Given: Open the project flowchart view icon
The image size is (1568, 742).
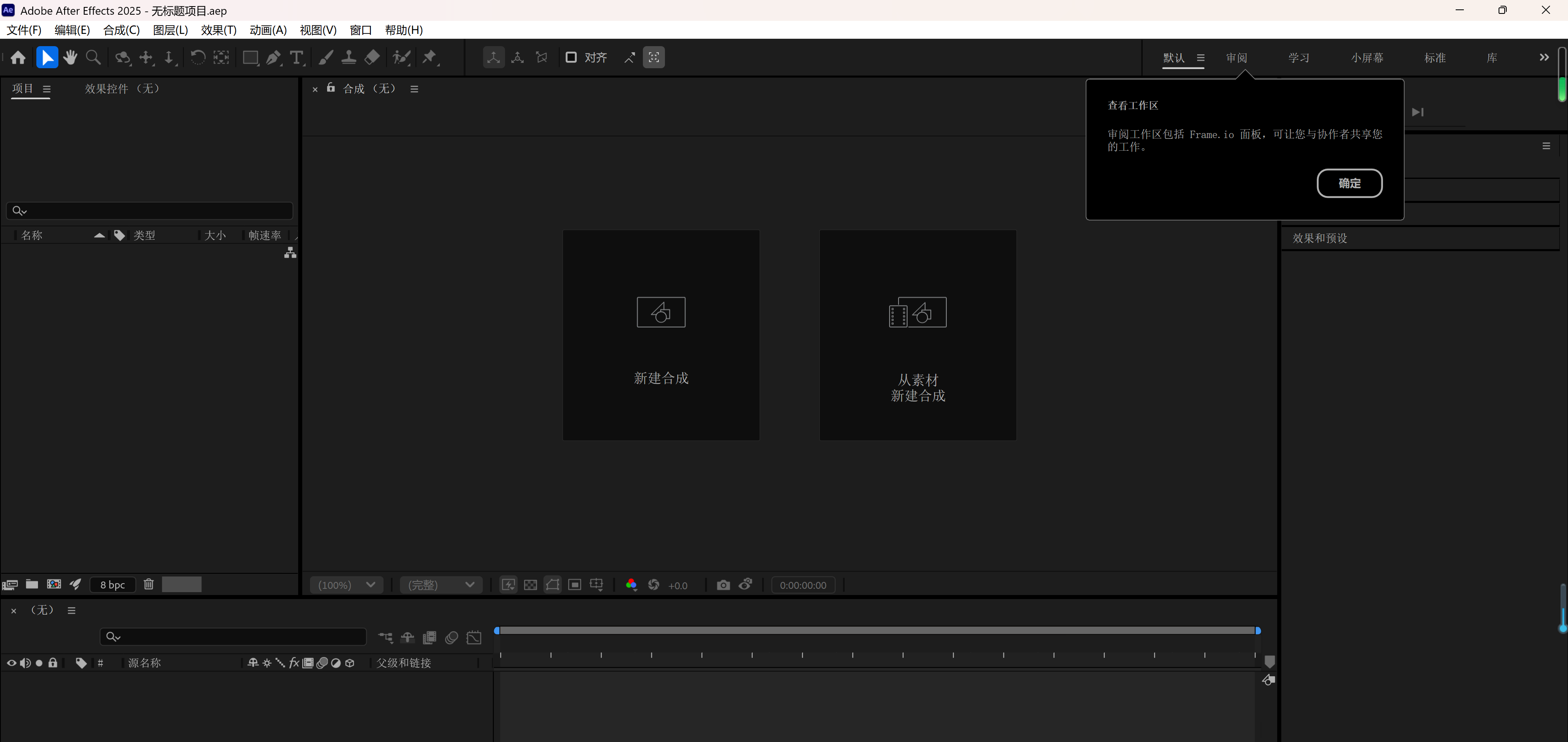Looking at the screenshot, I should 290,253.
